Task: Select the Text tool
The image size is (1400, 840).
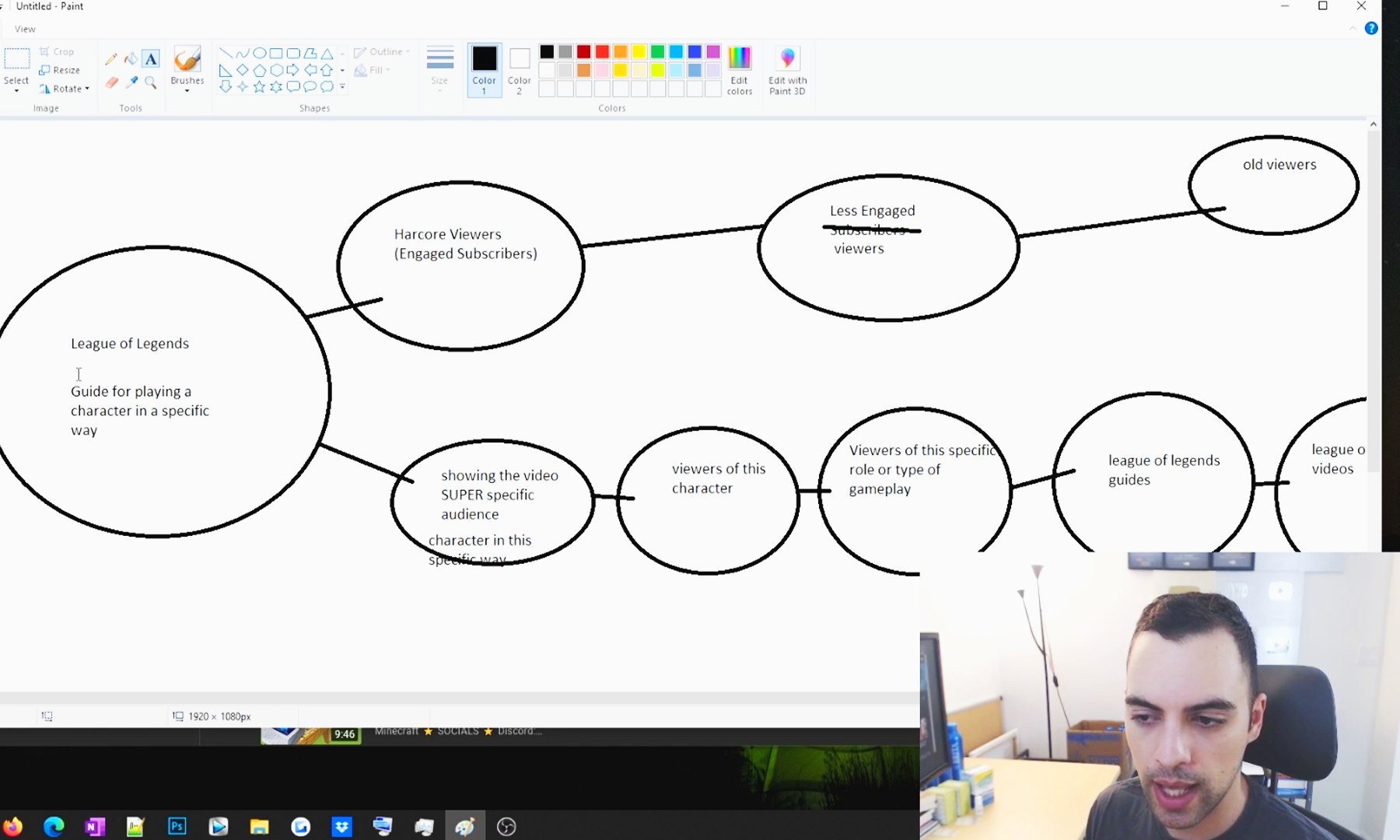Action: click(151, 59)
